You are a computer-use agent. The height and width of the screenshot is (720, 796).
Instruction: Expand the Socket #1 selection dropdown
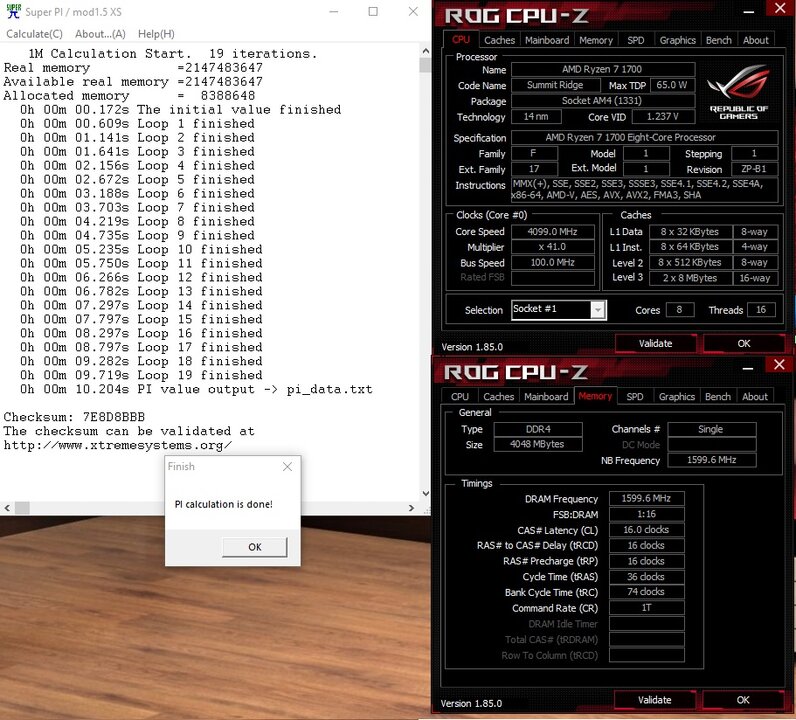point(598,309)
